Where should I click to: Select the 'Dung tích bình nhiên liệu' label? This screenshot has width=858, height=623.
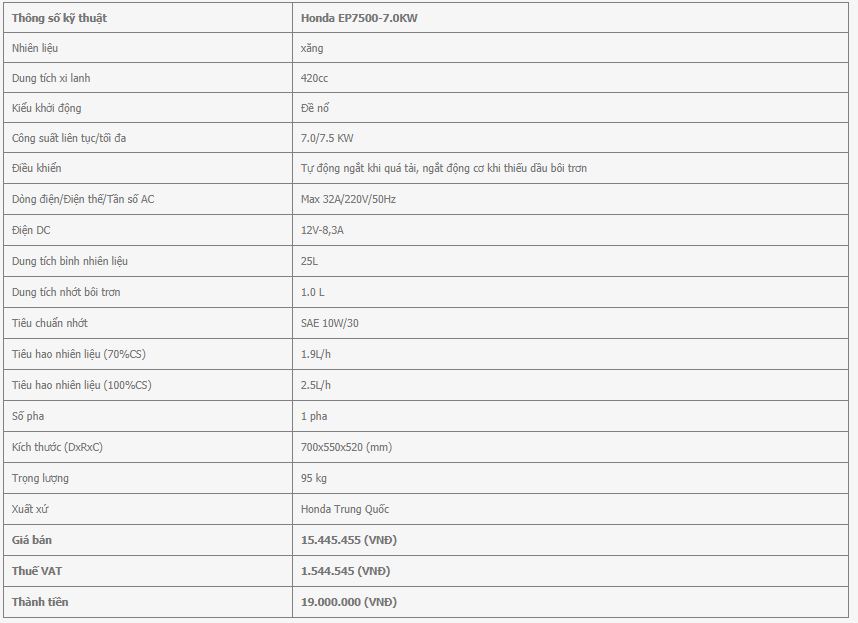pos(70,261)
